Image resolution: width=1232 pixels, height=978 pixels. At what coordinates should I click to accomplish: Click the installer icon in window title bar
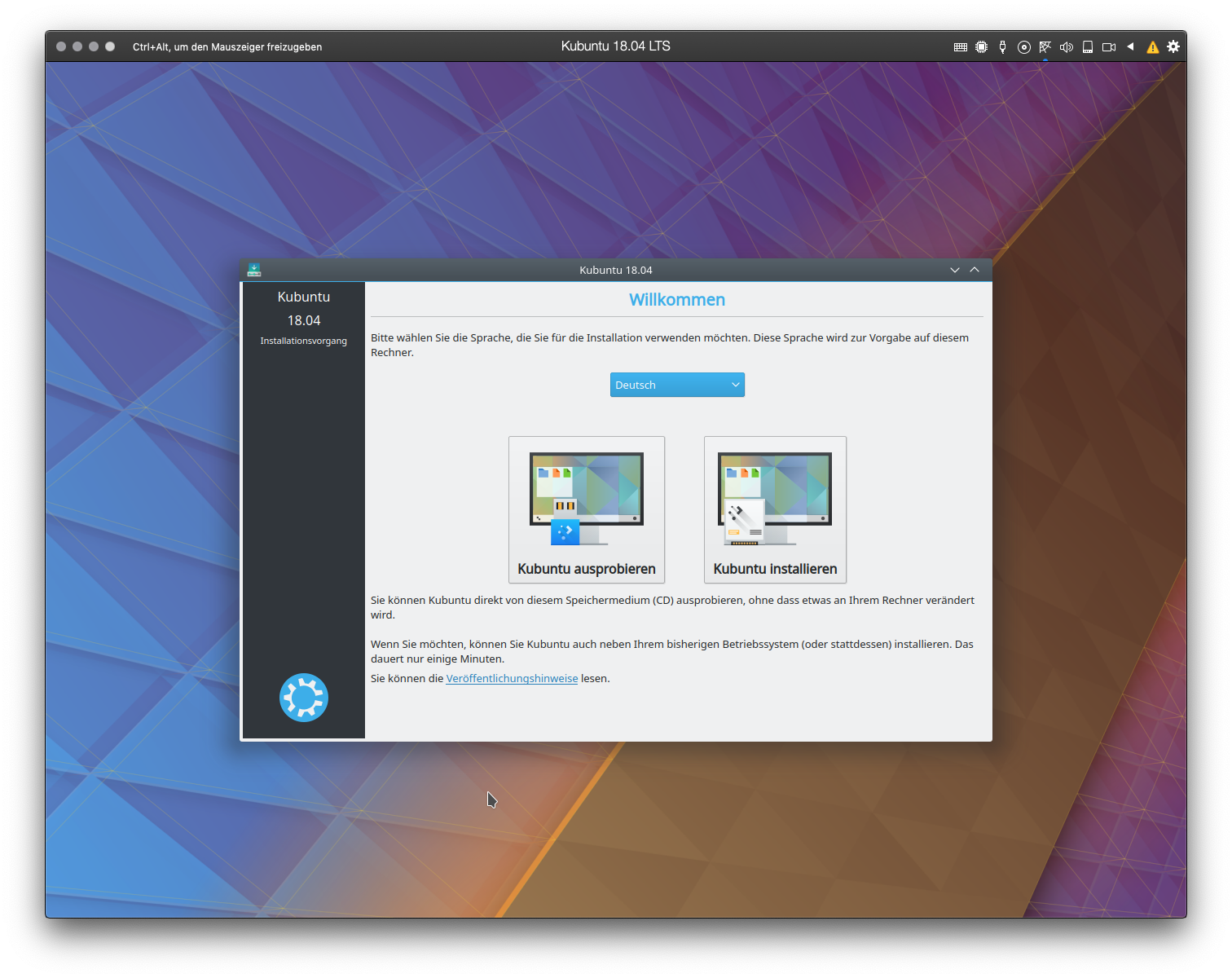point(254,270)
